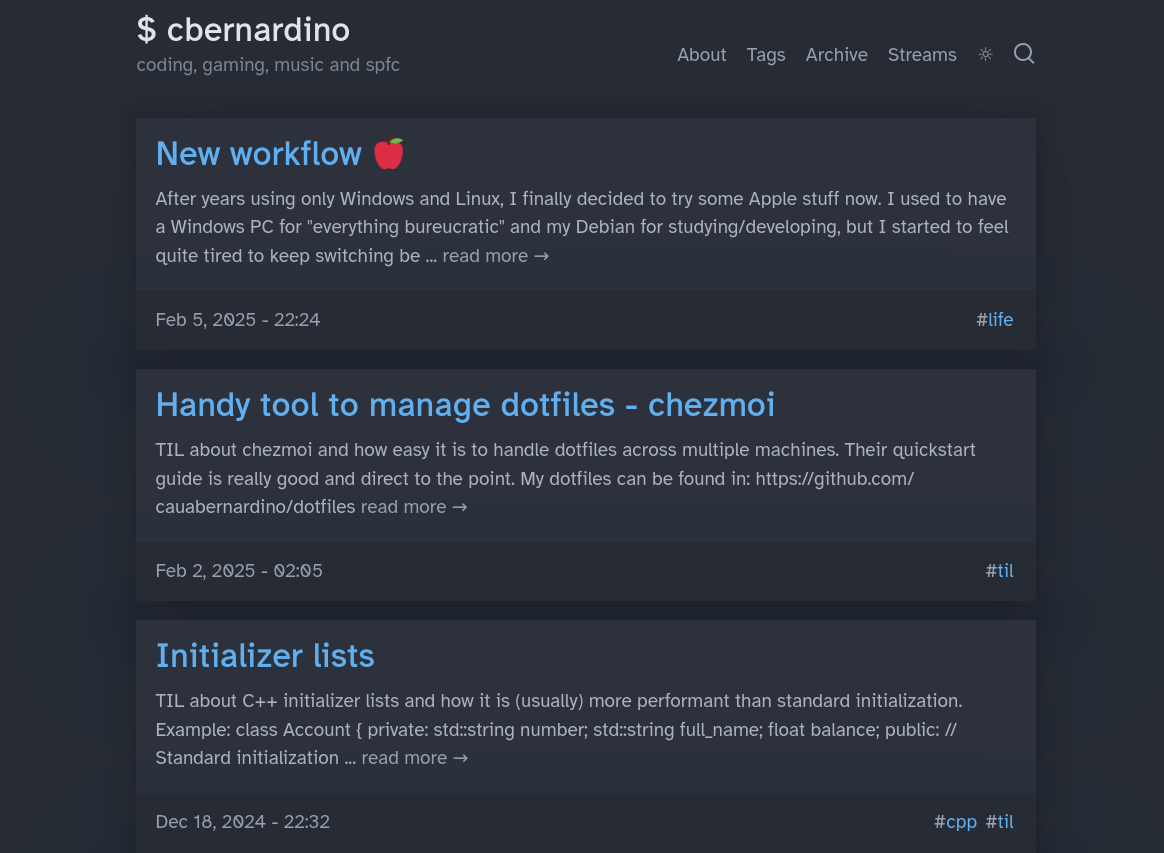This screenshot has height=853, width=1164.
Task: Toggle light theme with sun icon
Action: (x=985, y=54)
